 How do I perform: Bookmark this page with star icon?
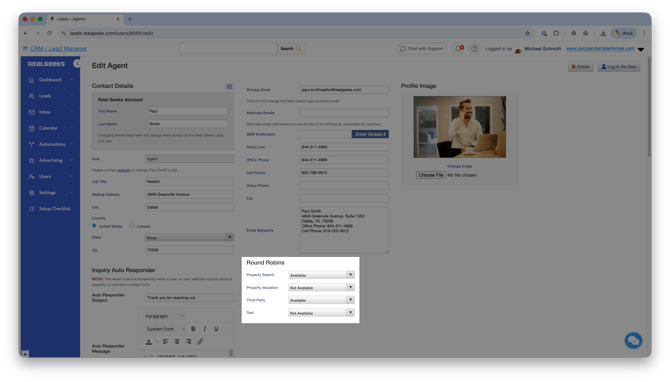(x=527, y=33)
